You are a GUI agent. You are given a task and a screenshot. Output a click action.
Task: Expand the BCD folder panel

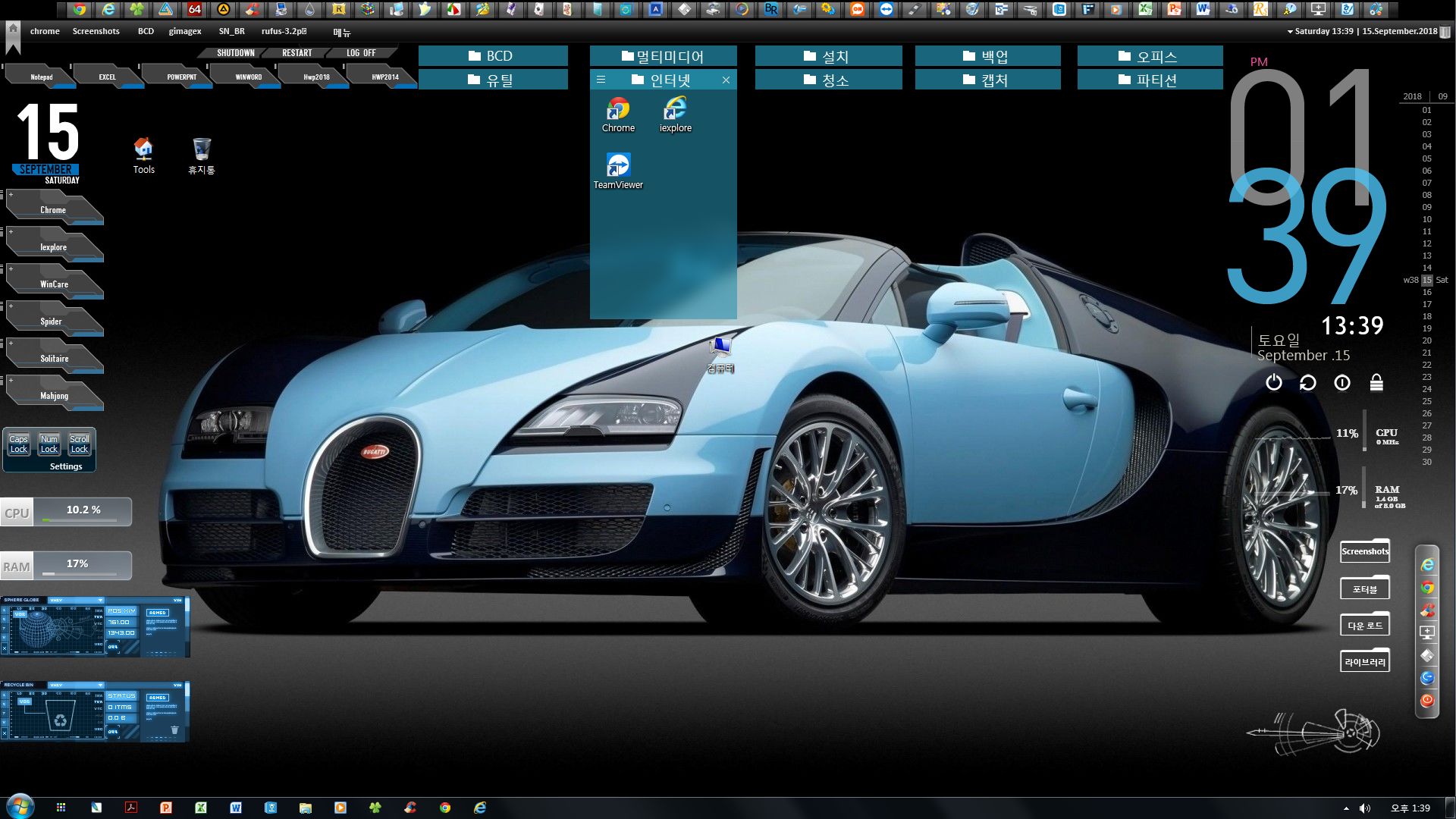click(x=493, y=56)
